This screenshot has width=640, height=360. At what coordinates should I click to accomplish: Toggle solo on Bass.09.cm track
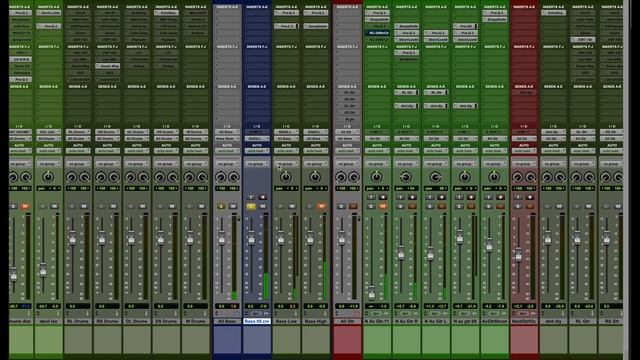pos(251,207)
